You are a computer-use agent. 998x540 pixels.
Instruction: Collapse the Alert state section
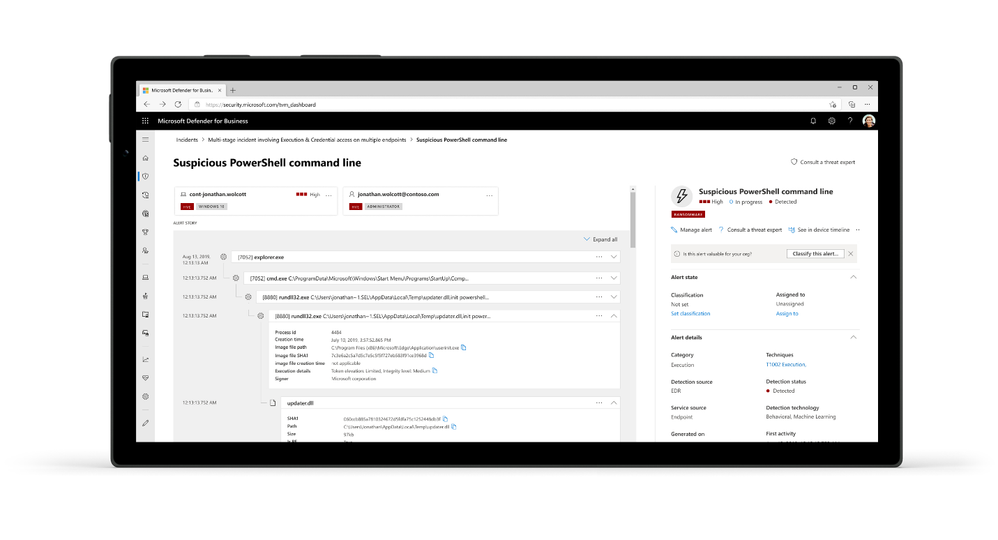click(x=853, y=278)
